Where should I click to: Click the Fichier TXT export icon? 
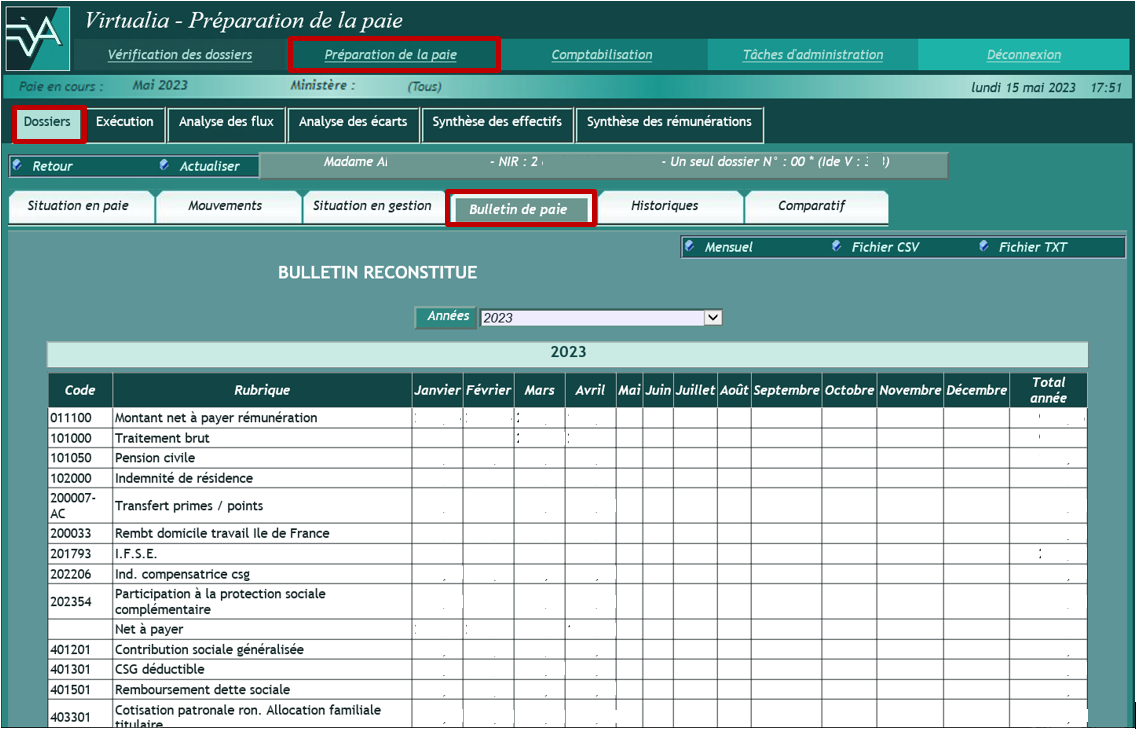click(984, 246)
